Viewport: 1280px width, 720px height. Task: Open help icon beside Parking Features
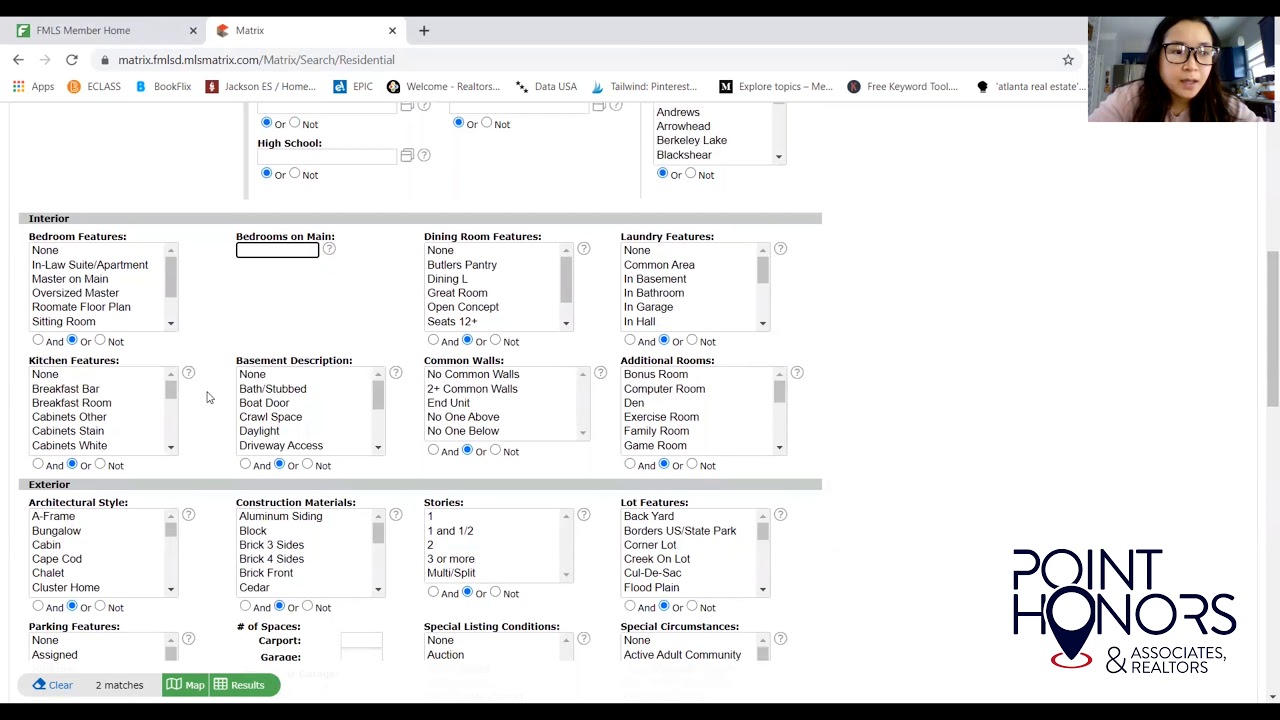coord(188,639)
